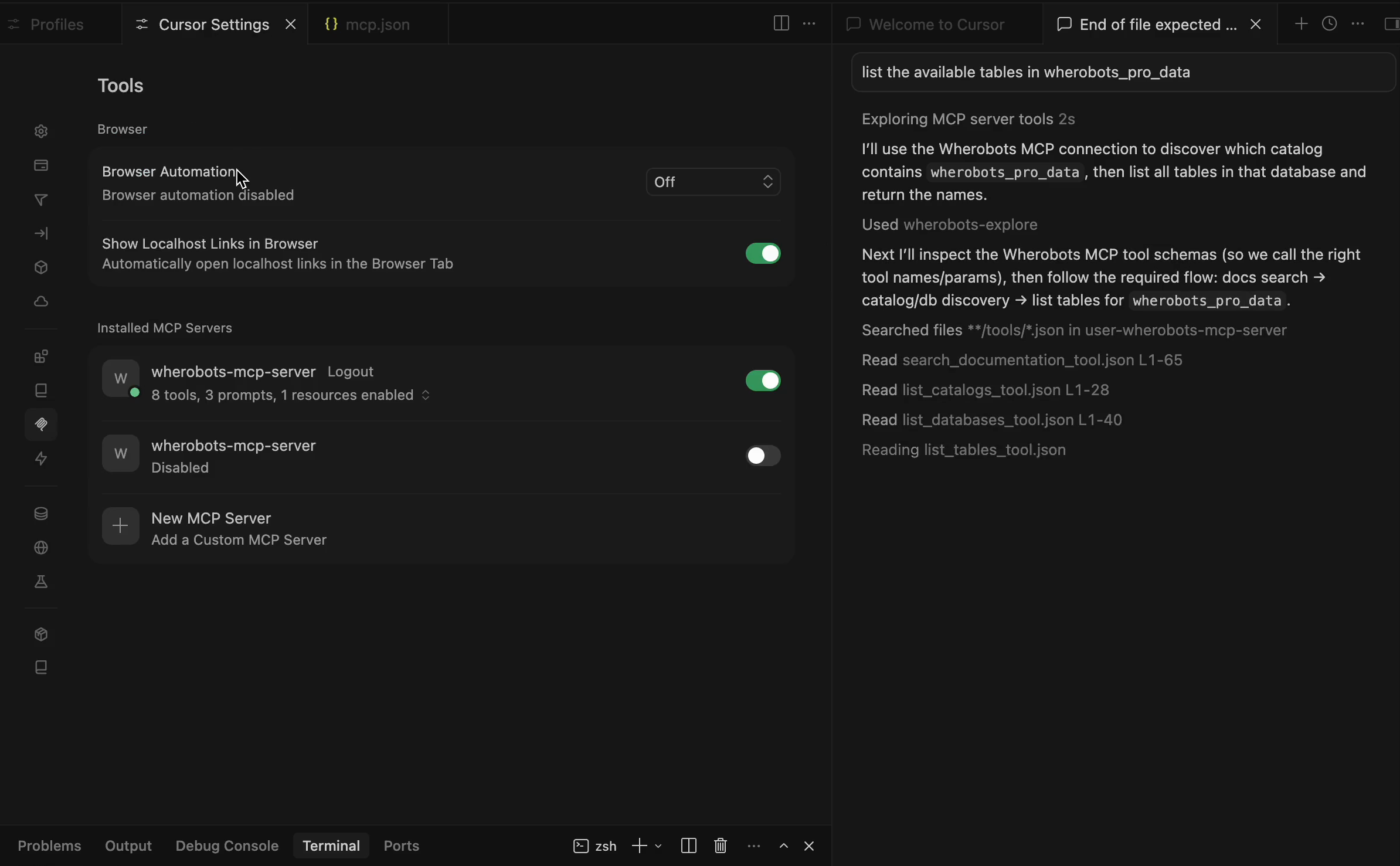Switch to the mcp.json tab
The image size is (1400, 866).
point(379,24)
